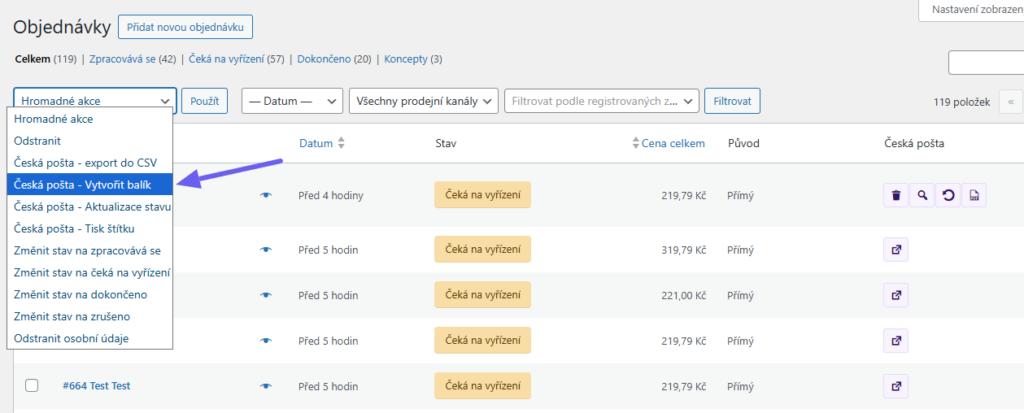Tick the checkbox for order #664 Test Test
Image resolution: width=1024 pixels, height=413 pixels.
[31, 386]
